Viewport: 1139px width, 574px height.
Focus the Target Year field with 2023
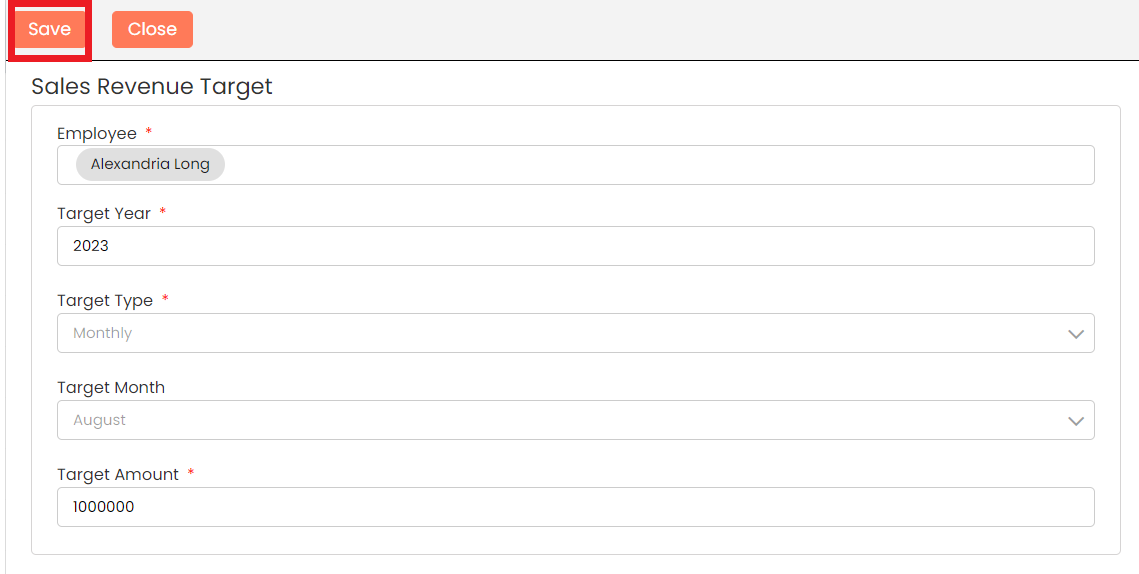(x=575, y=246)
